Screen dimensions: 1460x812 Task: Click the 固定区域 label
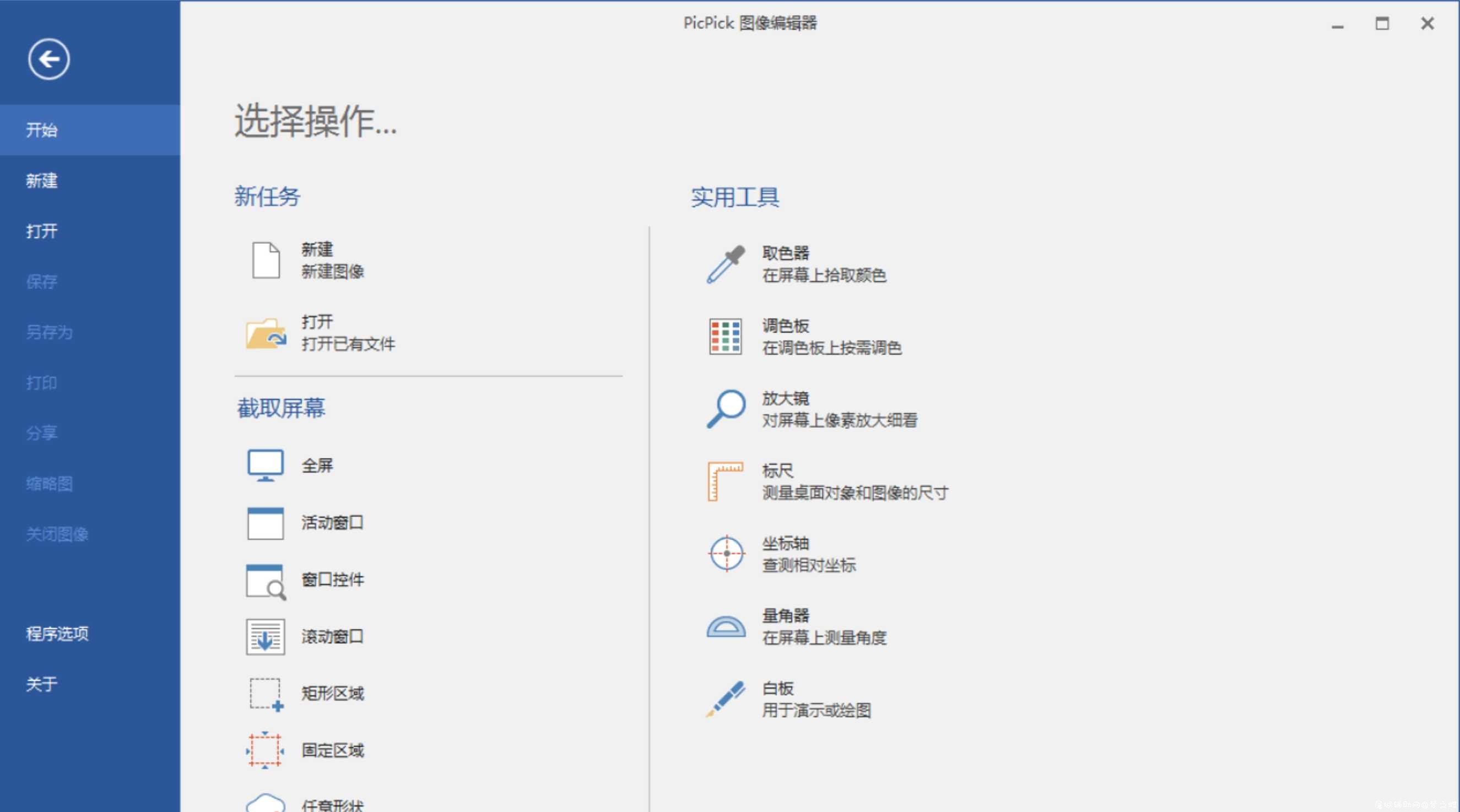click(x=333, y=750)
